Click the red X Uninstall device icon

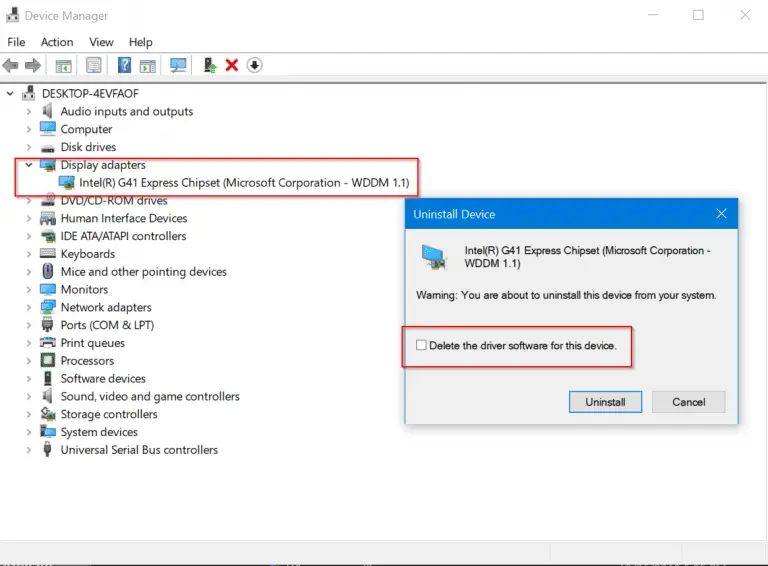point(232,65)
